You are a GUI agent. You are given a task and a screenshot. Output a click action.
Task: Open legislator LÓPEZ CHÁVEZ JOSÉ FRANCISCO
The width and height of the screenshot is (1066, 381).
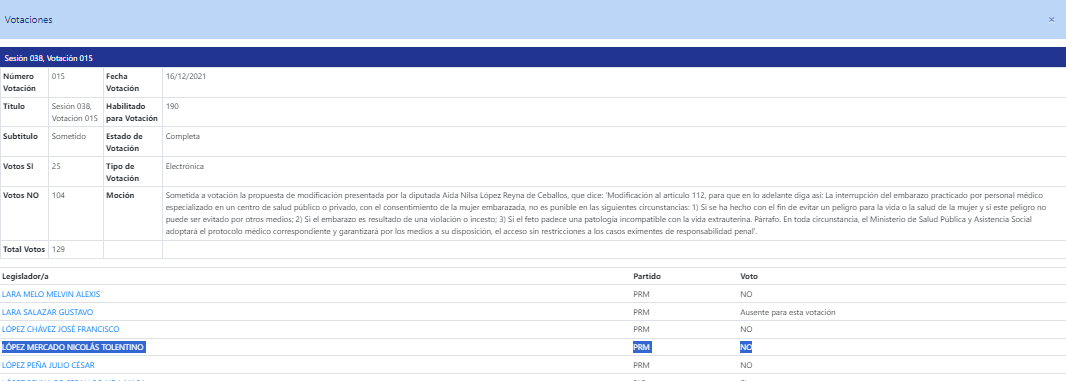(61, 329)
